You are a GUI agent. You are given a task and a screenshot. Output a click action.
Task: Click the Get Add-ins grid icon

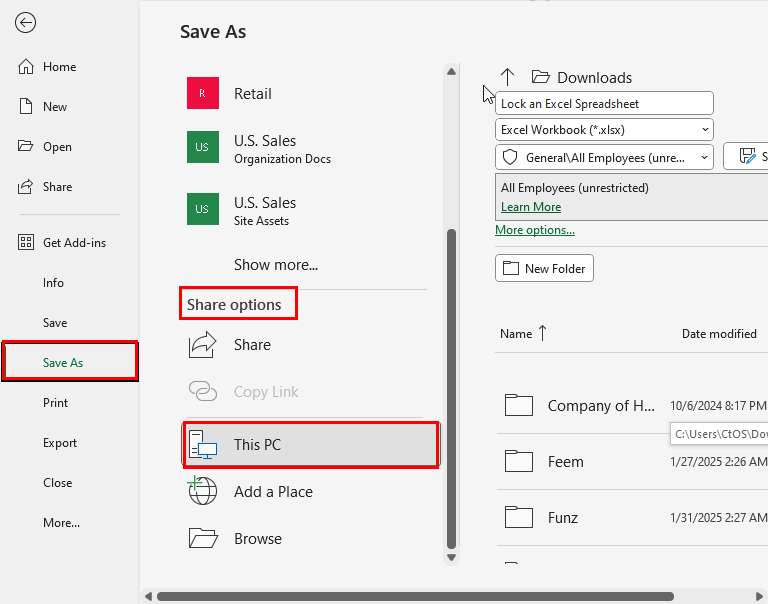click(x=25, y=242)
